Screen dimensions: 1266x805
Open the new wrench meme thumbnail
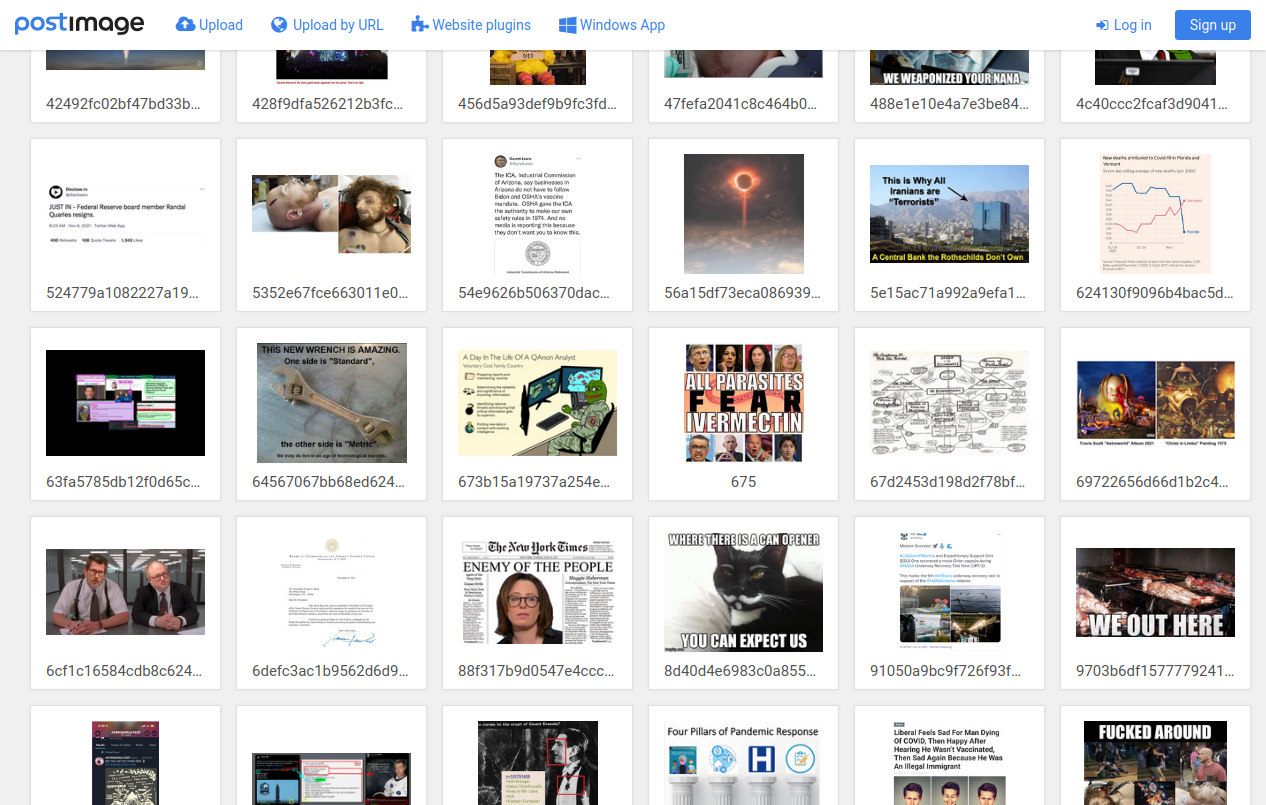pyautogui.click(x=331, y=403)
